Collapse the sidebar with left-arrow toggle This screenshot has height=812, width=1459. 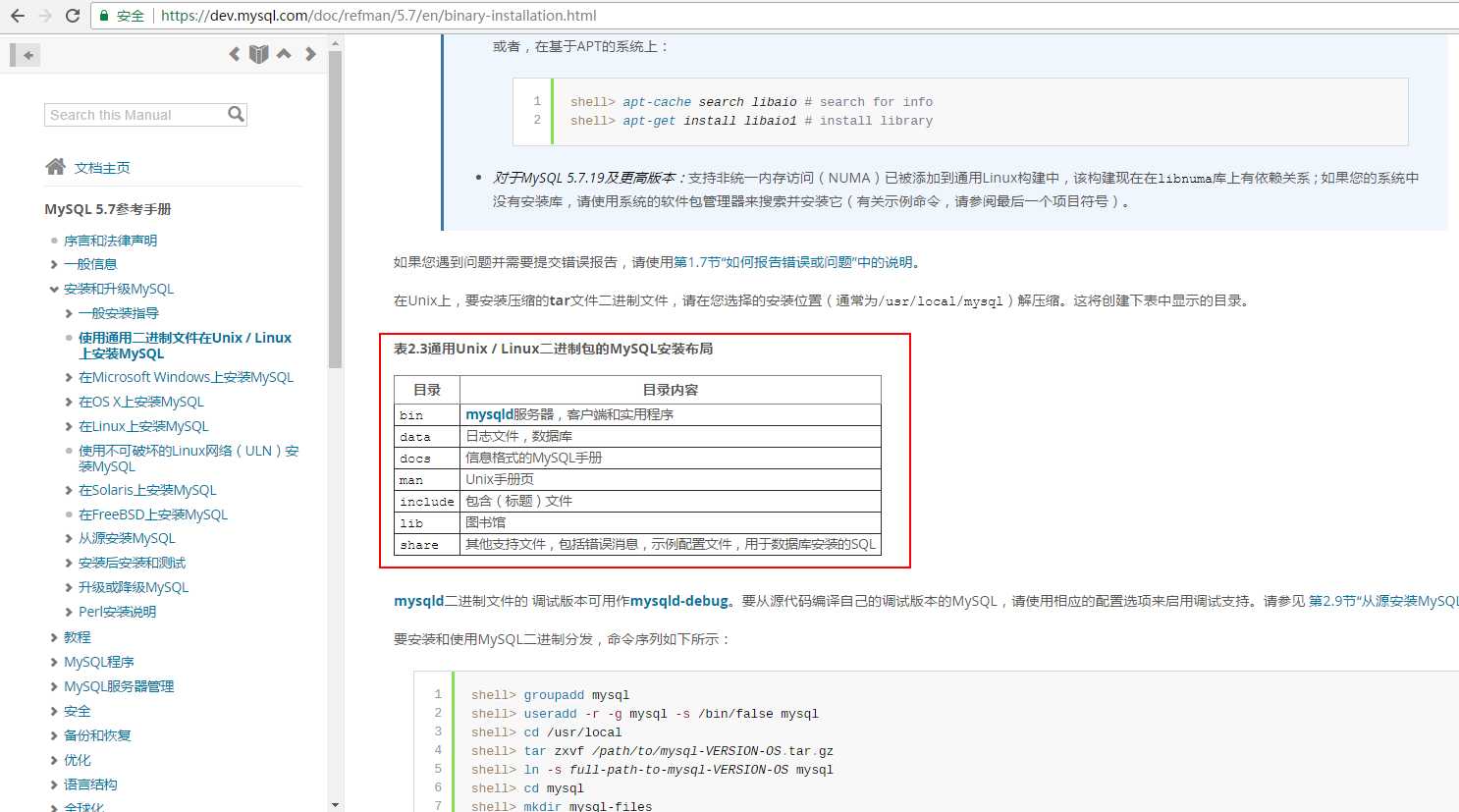[26, 55]
